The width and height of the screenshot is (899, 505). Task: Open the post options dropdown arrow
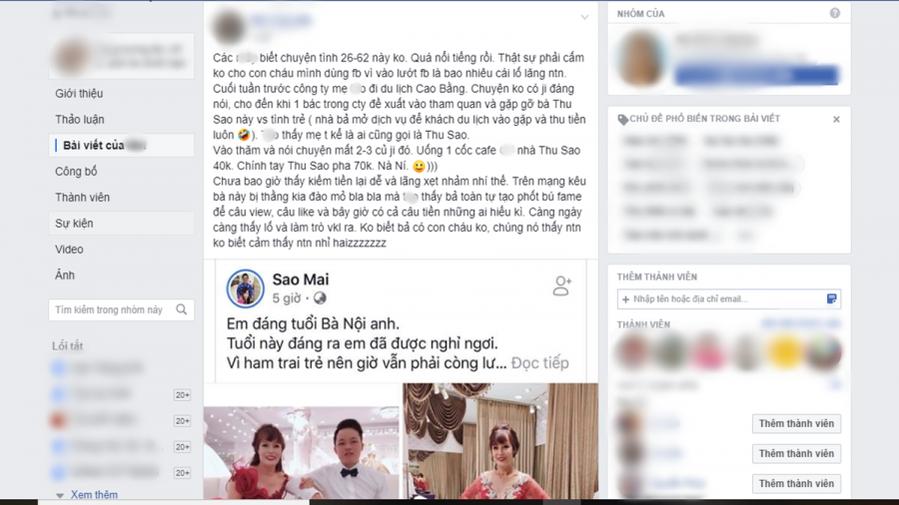click(584, 17)
